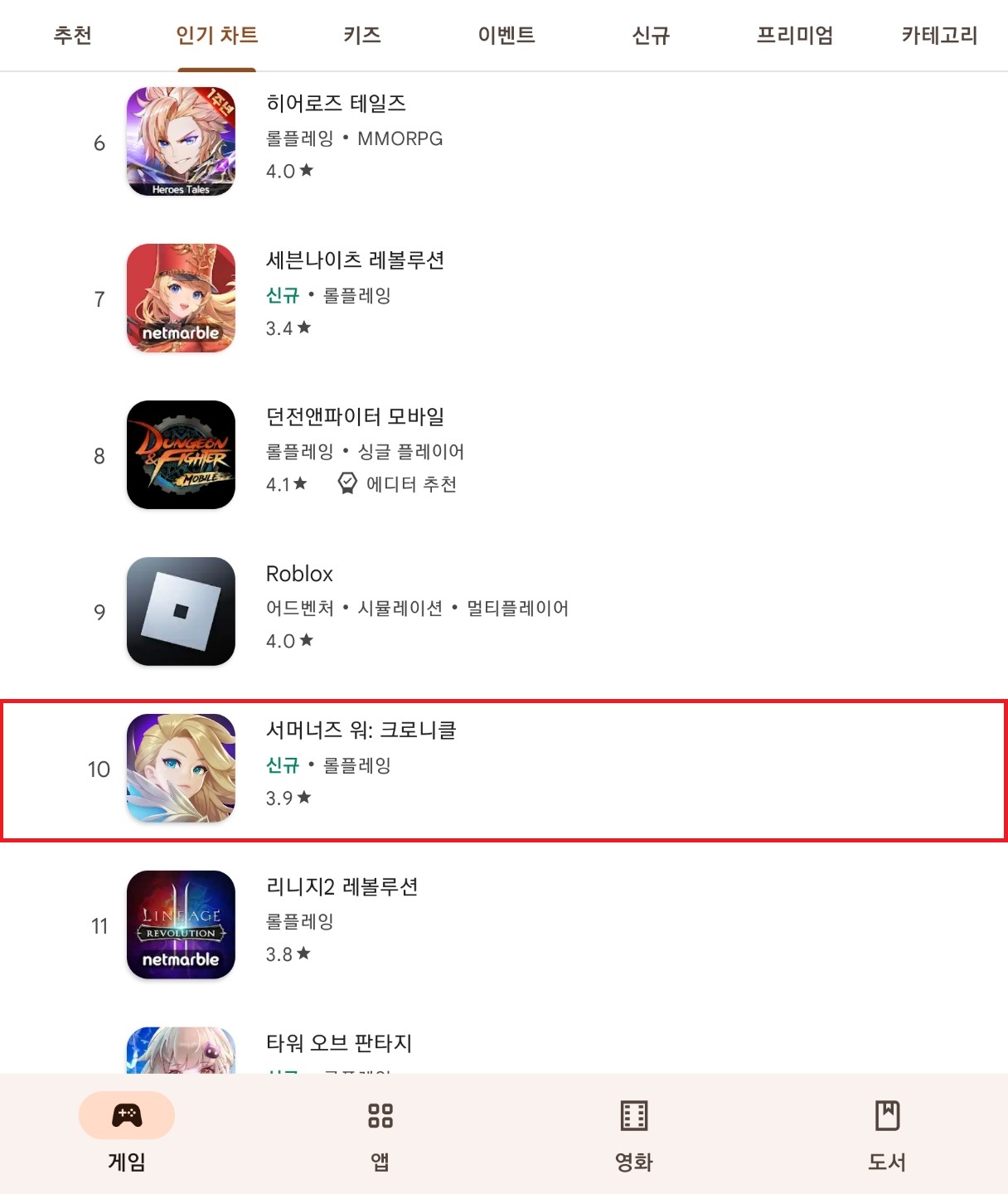Open the 히어로즈 테일즈 title link

336,103
